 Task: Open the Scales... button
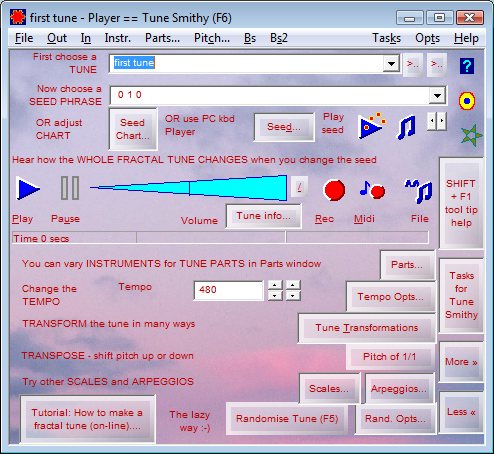(329, 388)
